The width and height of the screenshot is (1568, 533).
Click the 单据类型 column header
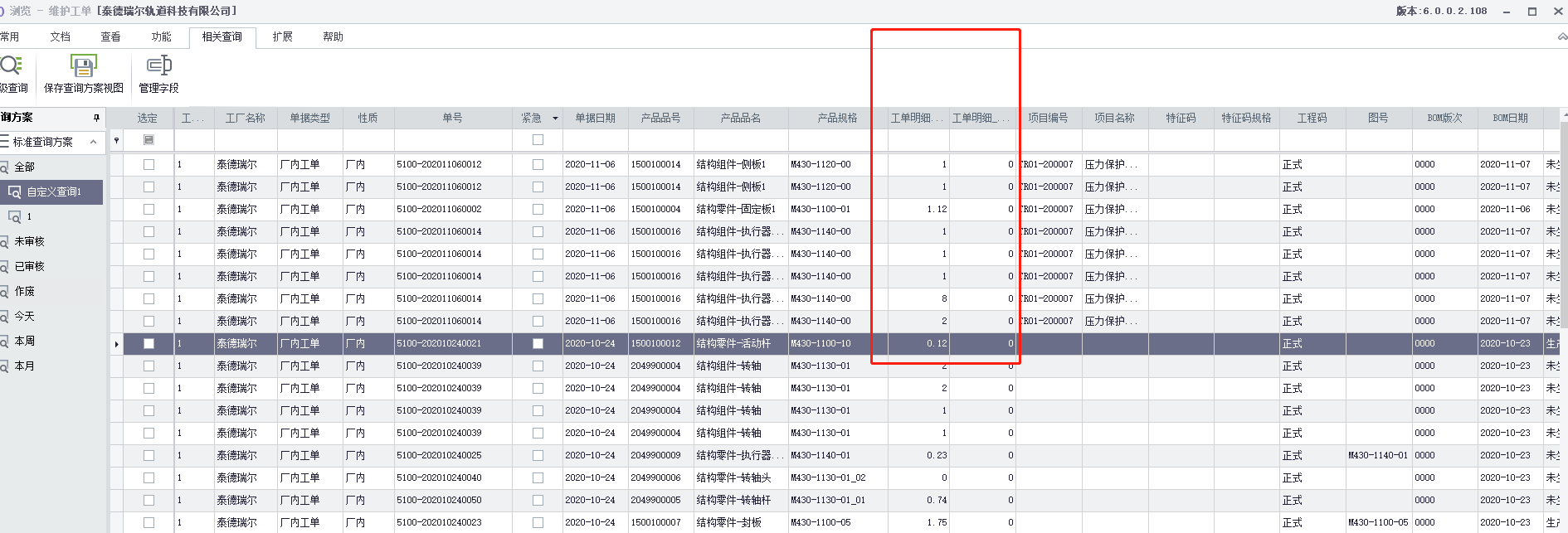pos(309,119)
